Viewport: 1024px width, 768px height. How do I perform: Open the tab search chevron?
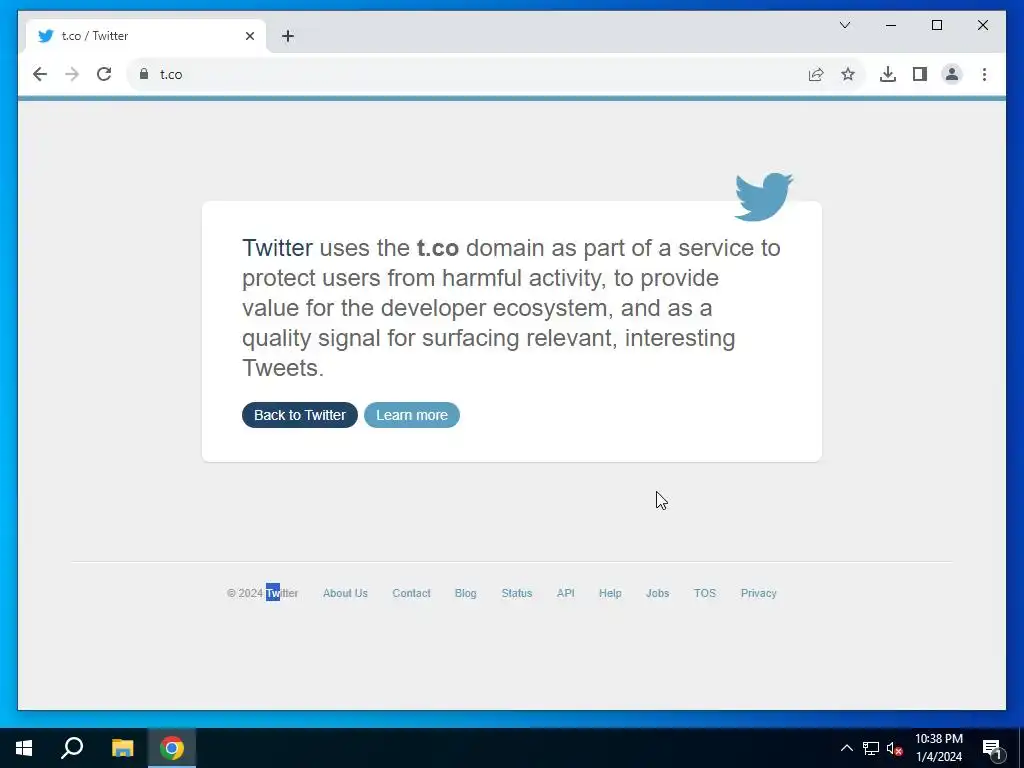coord(844,25)
